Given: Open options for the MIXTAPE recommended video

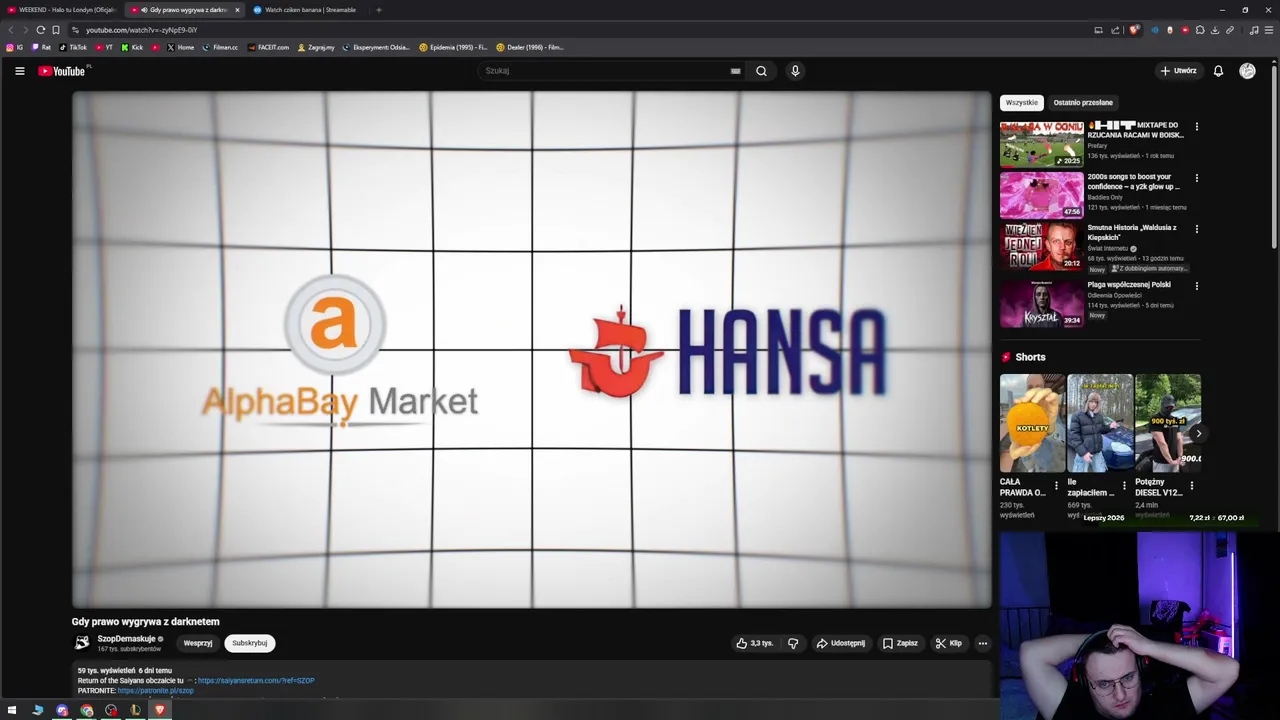Looking at the screenshot, I should click(x=1196, y=127).
